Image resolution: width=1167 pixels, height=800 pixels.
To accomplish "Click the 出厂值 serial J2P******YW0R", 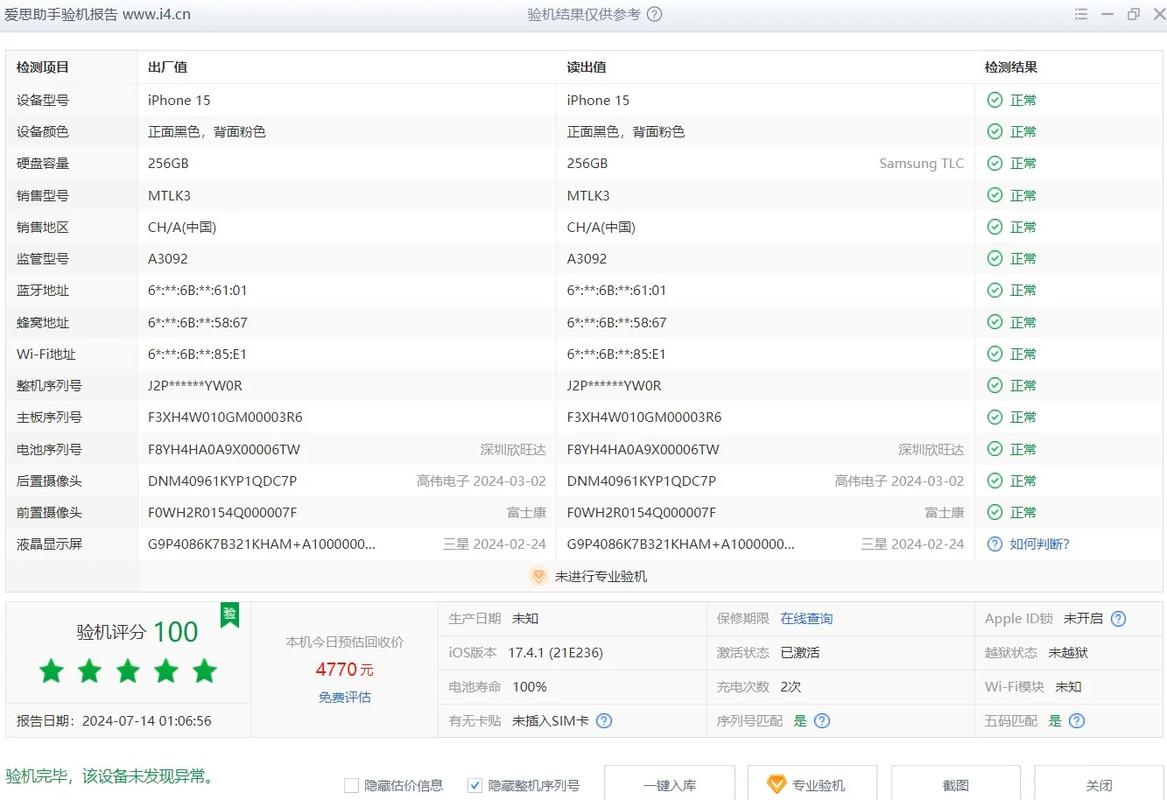I will 195,385.
